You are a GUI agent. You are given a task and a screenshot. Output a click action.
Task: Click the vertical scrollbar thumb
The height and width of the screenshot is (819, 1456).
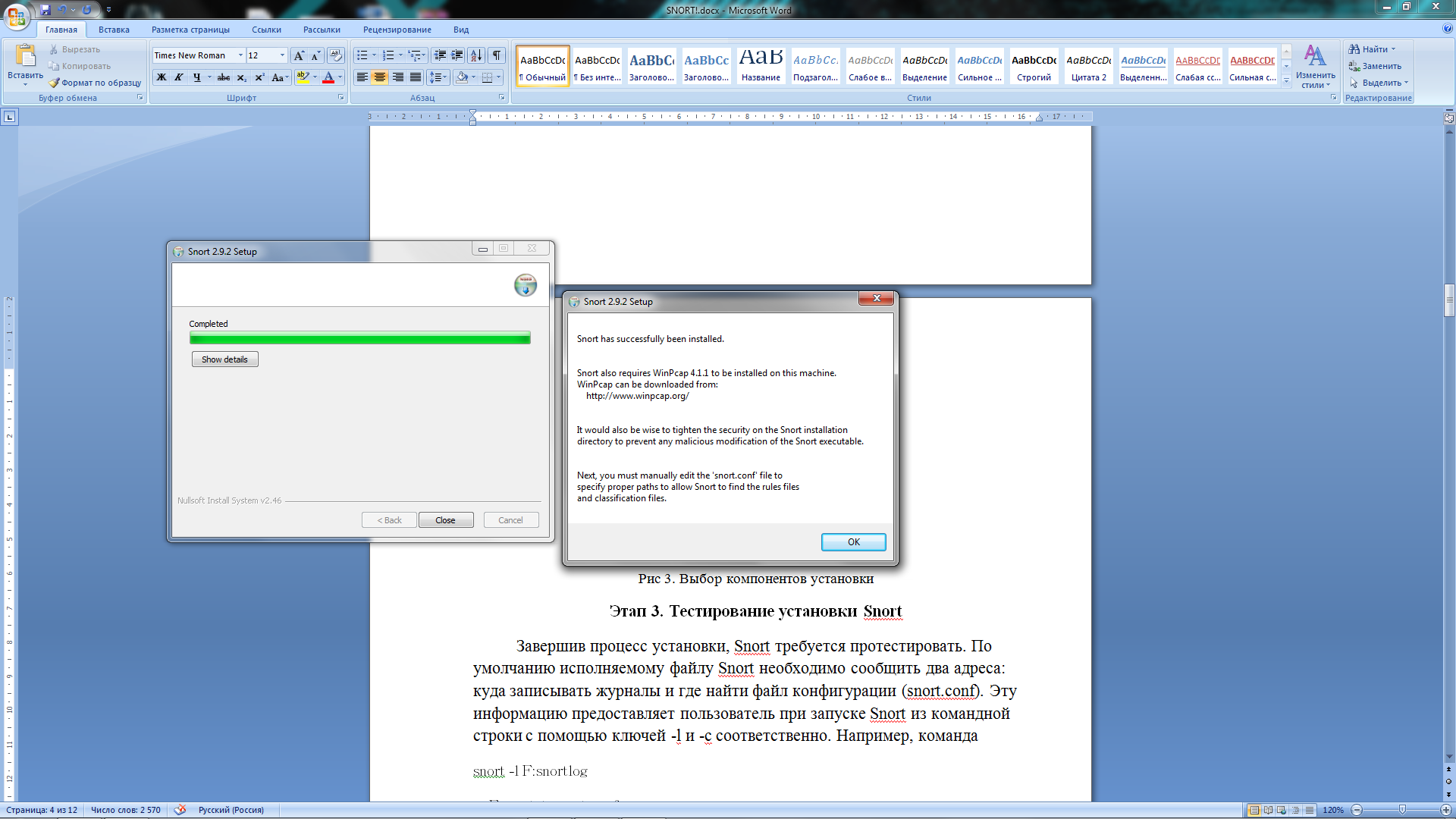[x=1449, y=300]
